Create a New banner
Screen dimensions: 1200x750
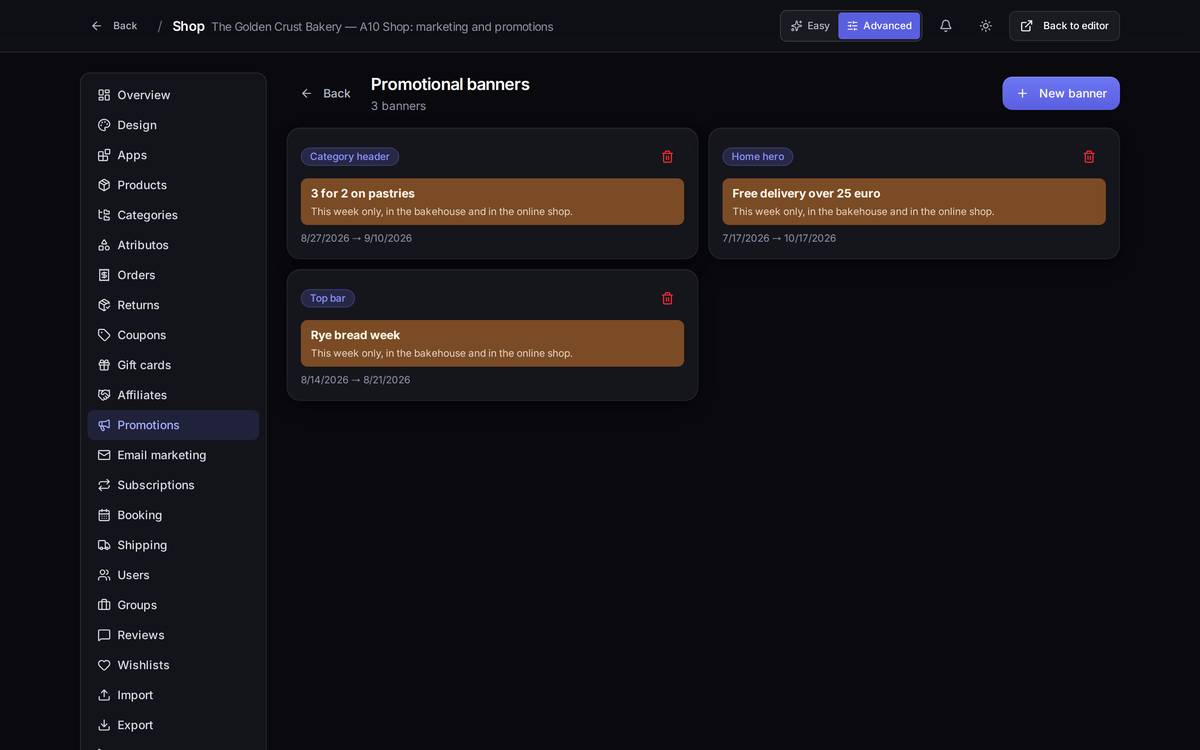1061,93
